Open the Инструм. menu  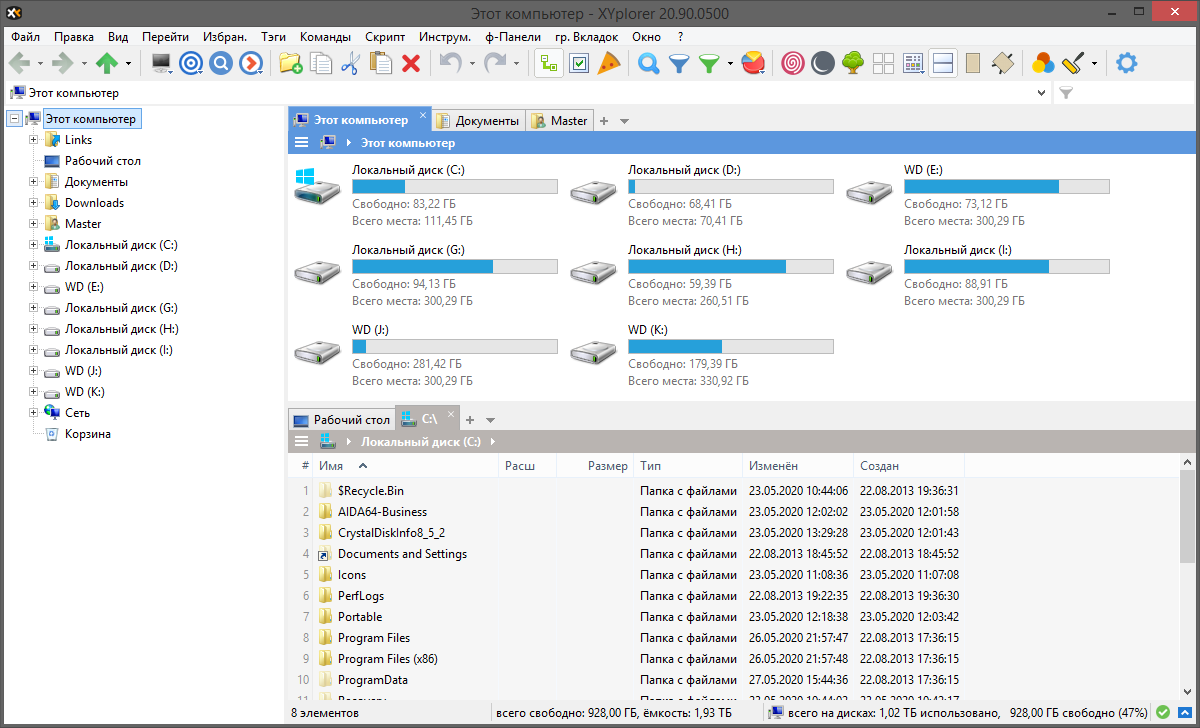445,36
